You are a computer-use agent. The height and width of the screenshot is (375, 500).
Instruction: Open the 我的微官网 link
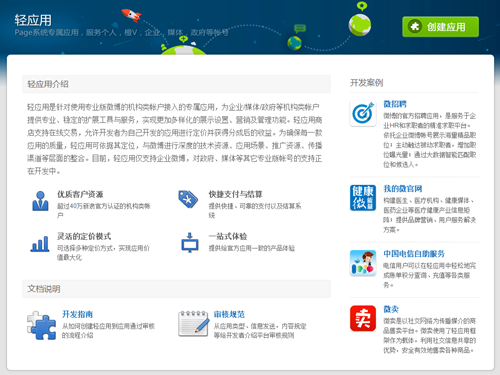(403, 189)
